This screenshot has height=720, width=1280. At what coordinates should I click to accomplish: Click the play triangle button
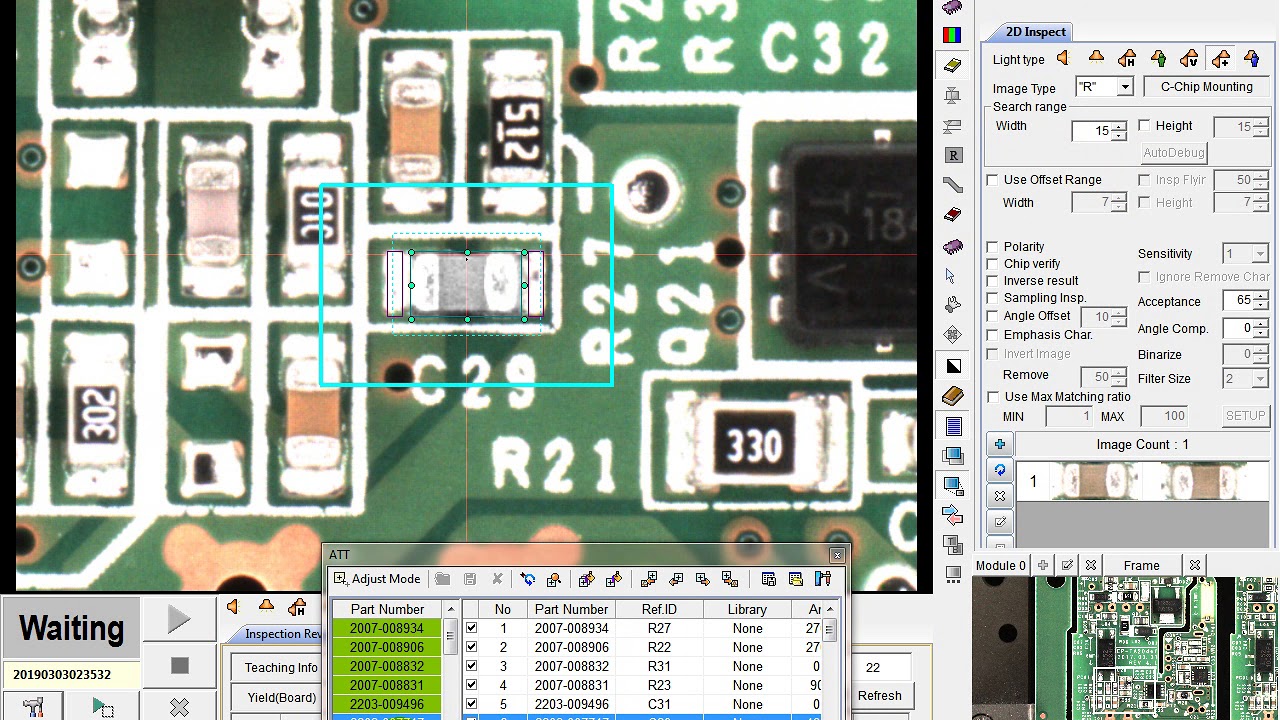pyautogui.click(x=180, y=621)
